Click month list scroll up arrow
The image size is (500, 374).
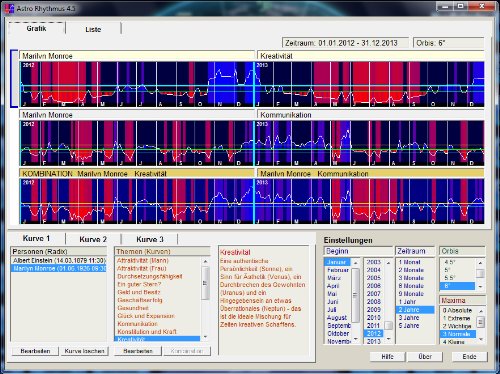pos(356,263)
